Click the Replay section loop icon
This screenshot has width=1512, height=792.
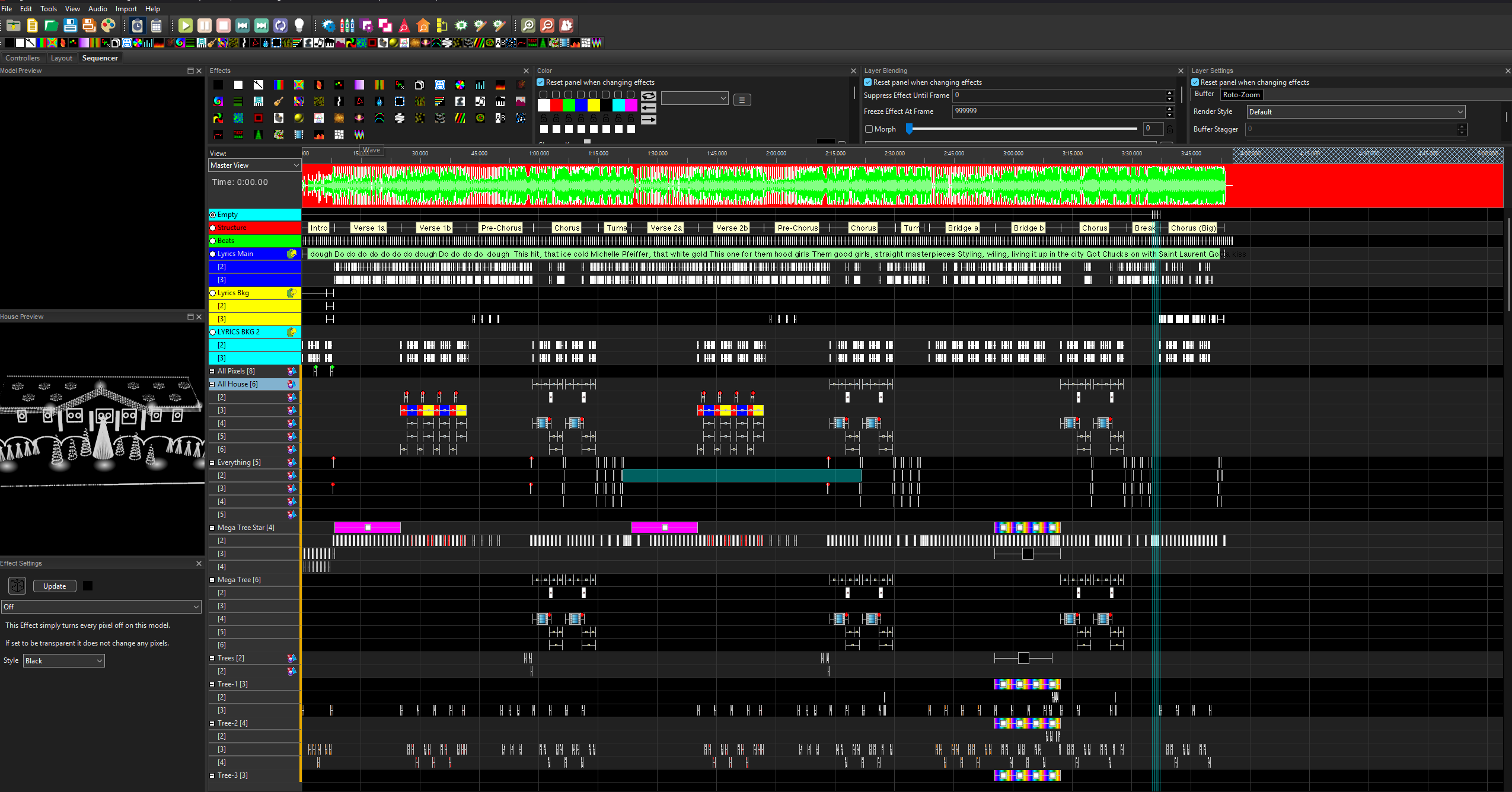click(x=280, y=25)
